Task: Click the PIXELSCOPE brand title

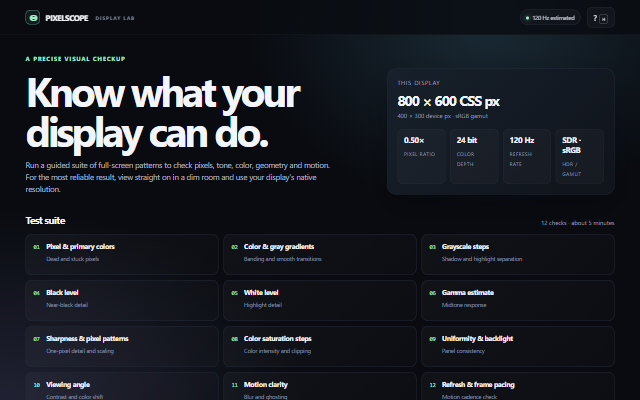Action: coord(67,18)
